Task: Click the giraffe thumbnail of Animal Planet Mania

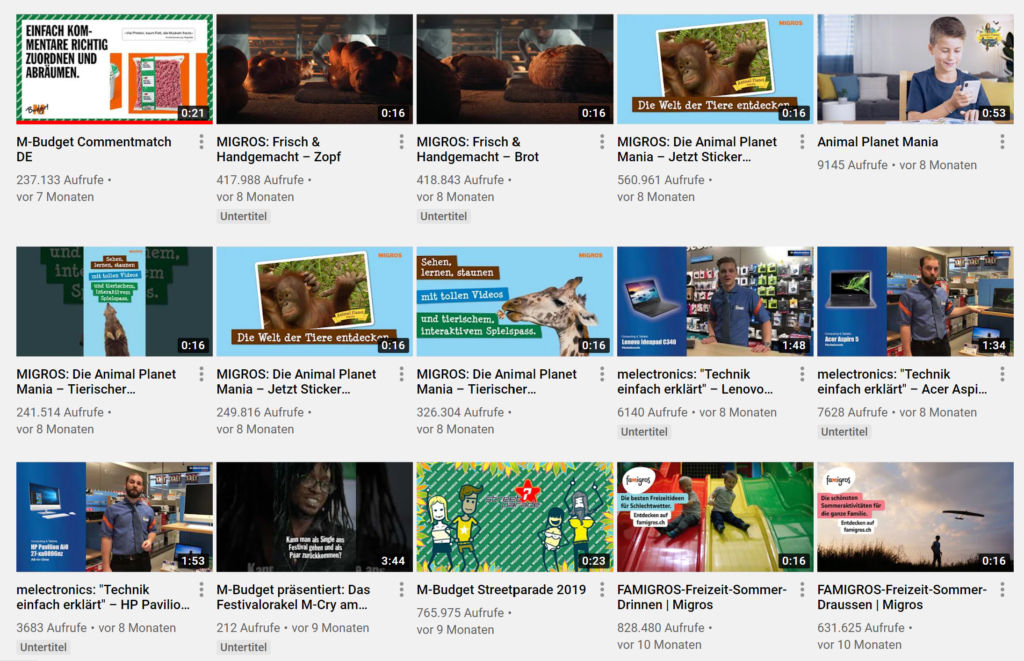Action: (514, 301)
